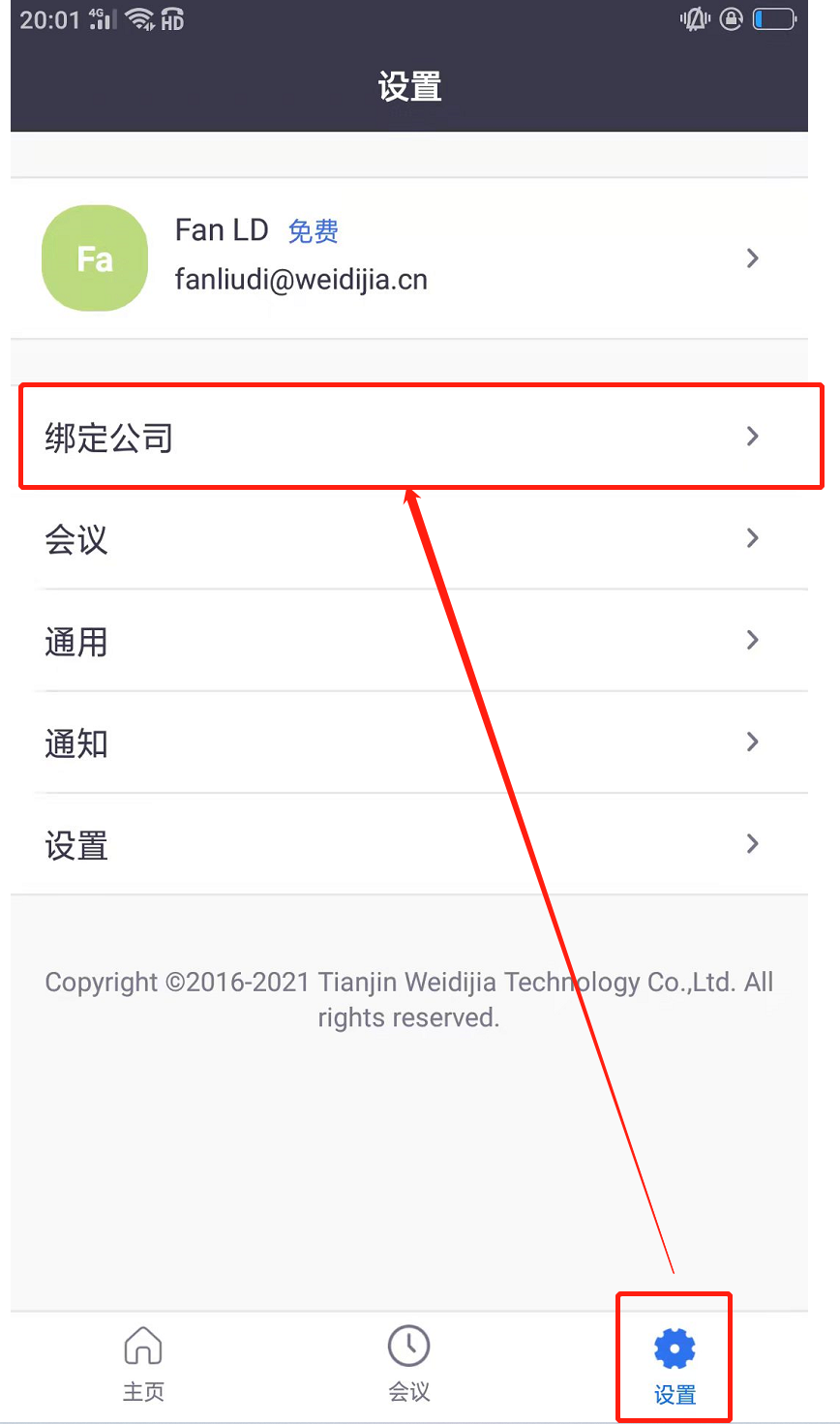This screenshot has height=1424, width=840.
Task: Tap the clock meeting icon
Action: coord(408,1346)
